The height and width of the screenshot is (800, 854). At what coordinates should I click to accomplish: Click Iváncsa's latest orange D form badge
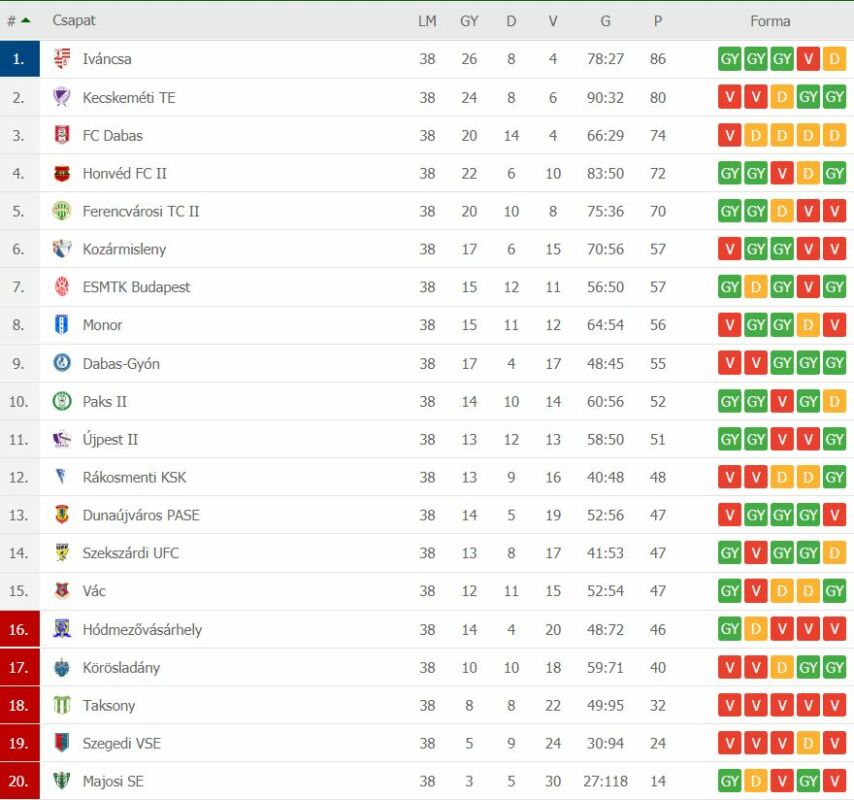click(835, 59)
